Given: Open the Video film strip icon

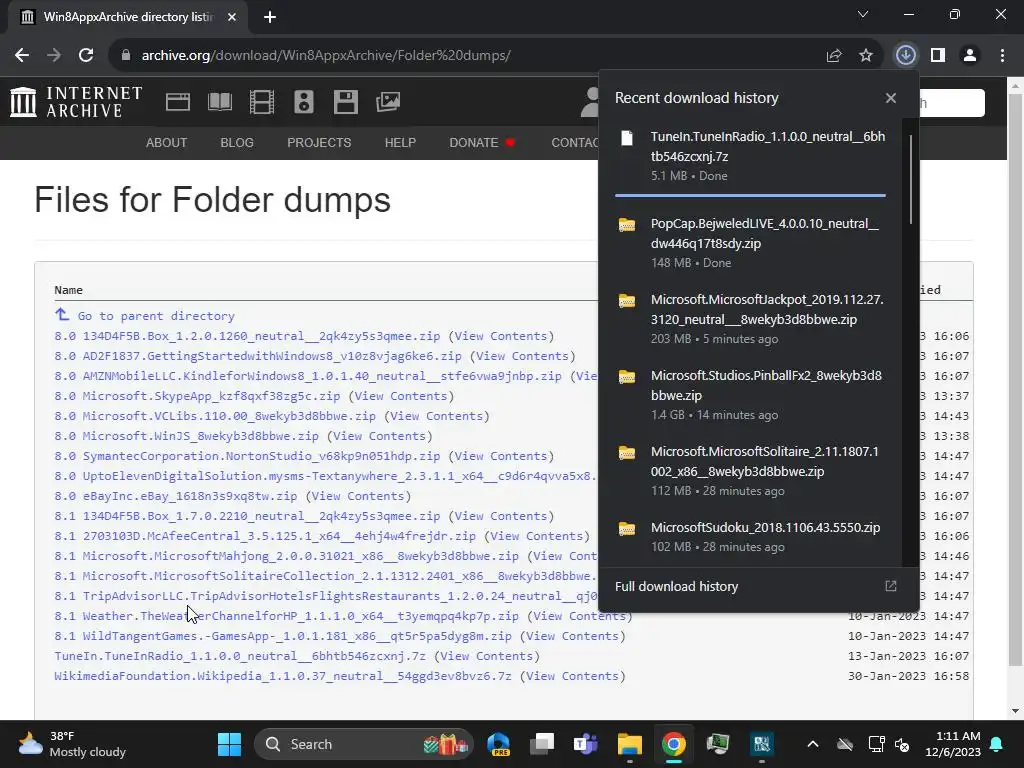Looking at the screenshot, I should click(x=262, y=102).
